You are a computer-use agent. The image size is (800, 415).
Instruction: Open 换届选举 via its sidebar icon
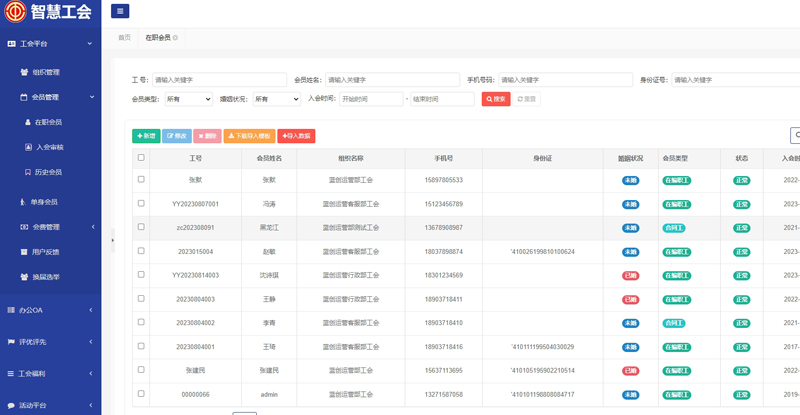24,277
